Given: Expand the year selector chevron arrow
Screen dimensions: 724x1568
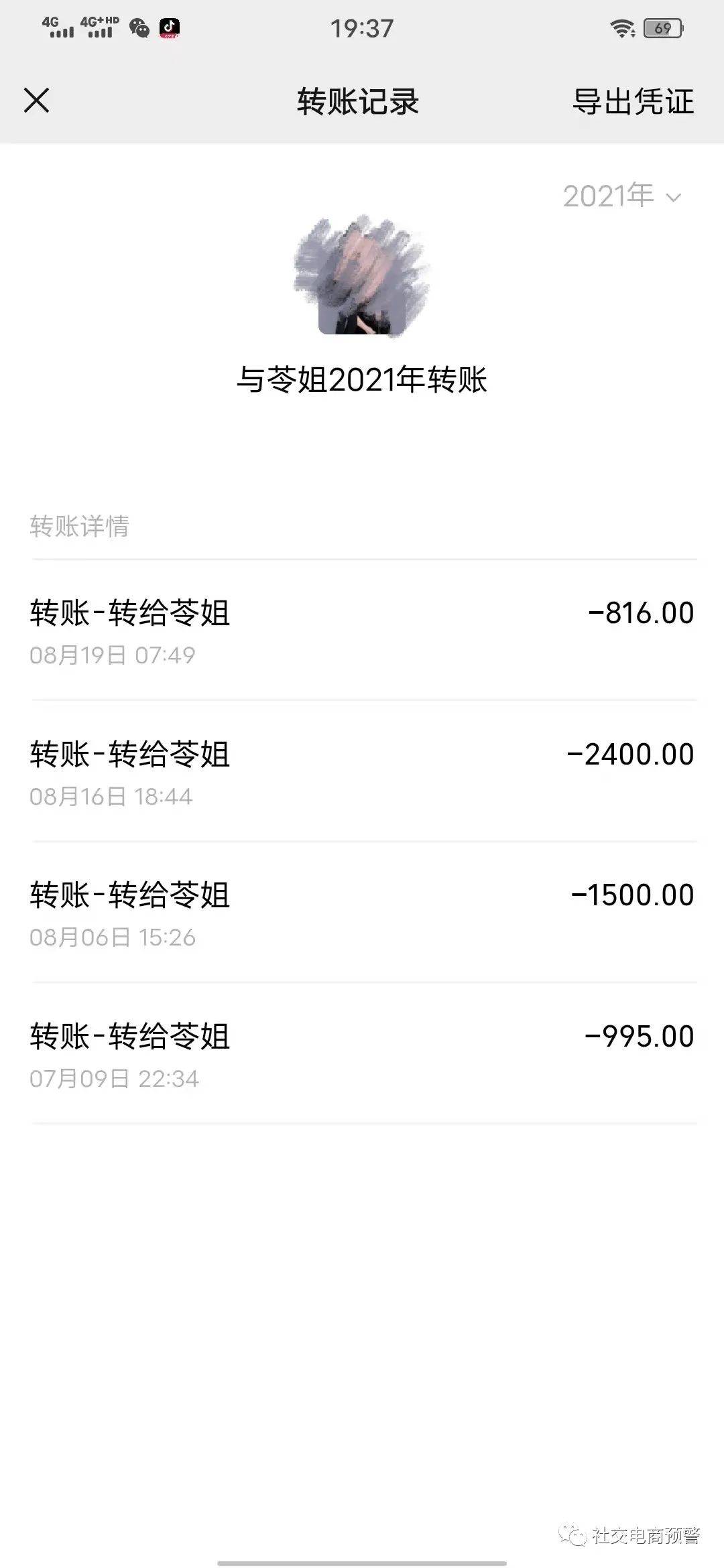Looking at the screenshot, I should pyautogui.click(x=673, y=198).
